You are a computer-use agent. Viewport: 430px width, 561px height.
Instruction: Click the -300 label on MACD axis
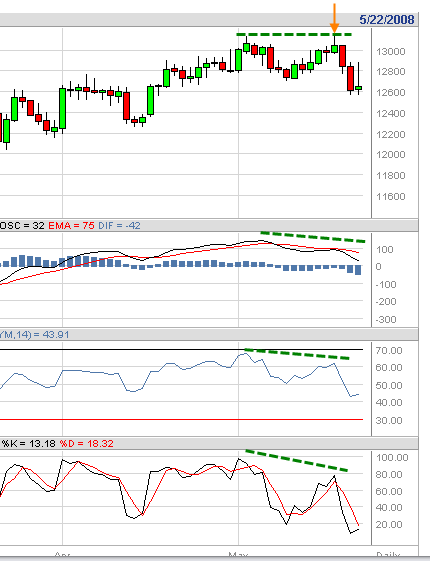[386, 319]
